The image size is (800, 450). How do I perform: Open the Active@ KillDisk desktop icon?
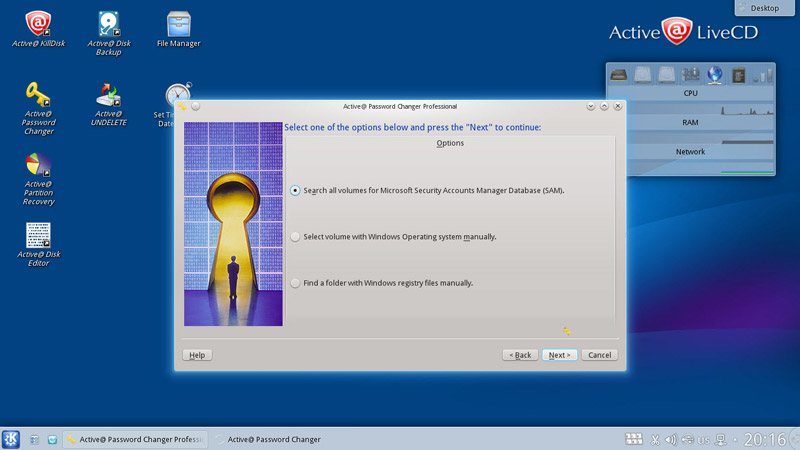(37, 24)
